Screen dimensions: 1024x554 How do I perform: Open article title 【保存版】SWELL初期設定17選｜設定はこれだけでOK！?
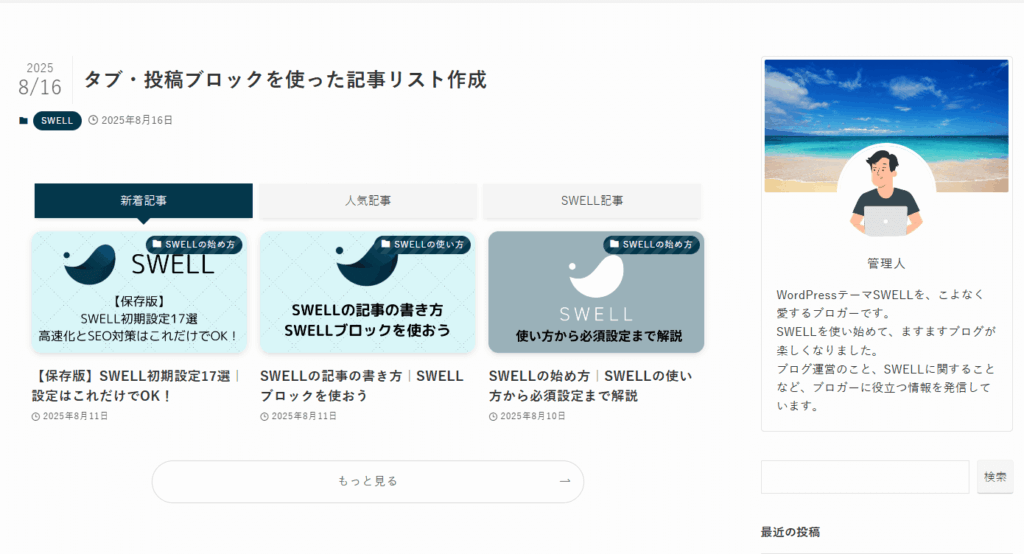pos(136,385)
